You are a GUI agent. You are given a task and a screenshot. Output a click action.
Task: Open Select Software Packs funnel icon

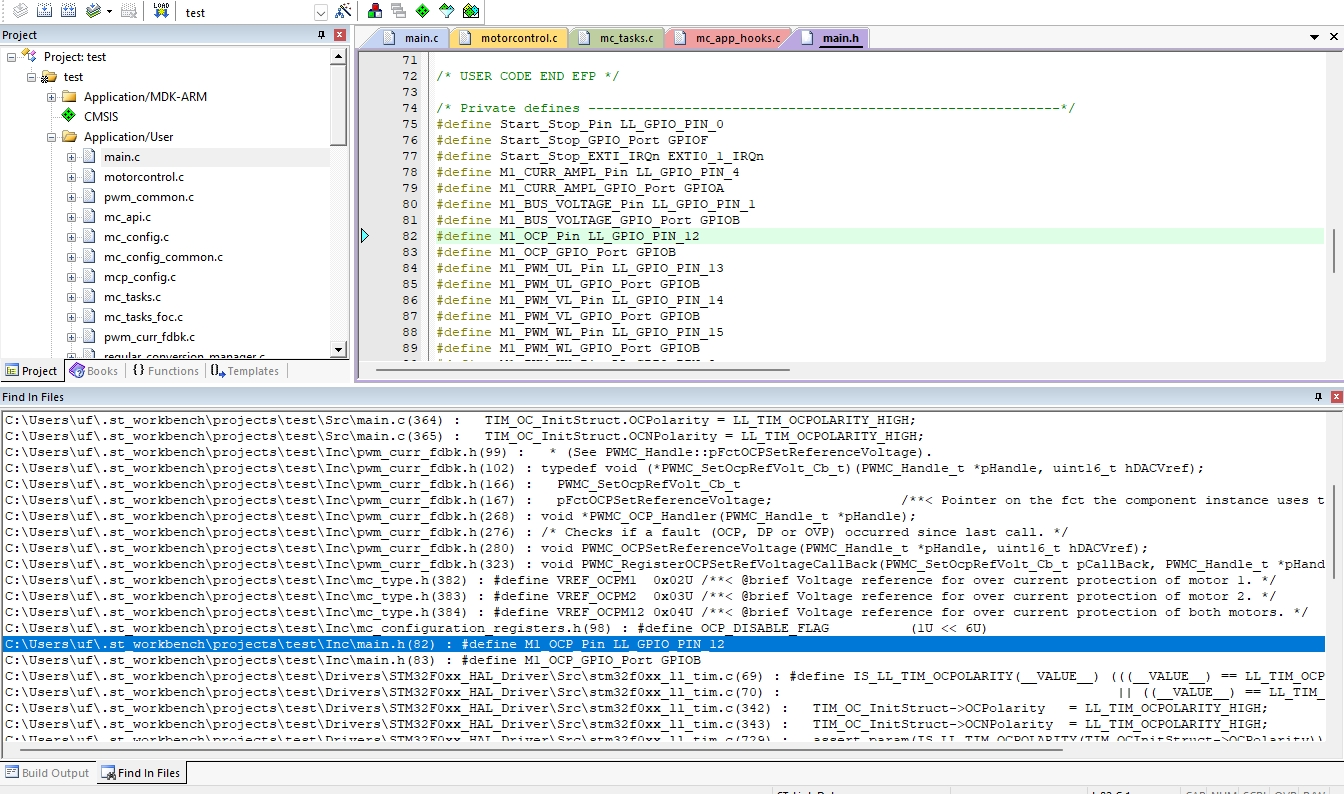(444, 11)
